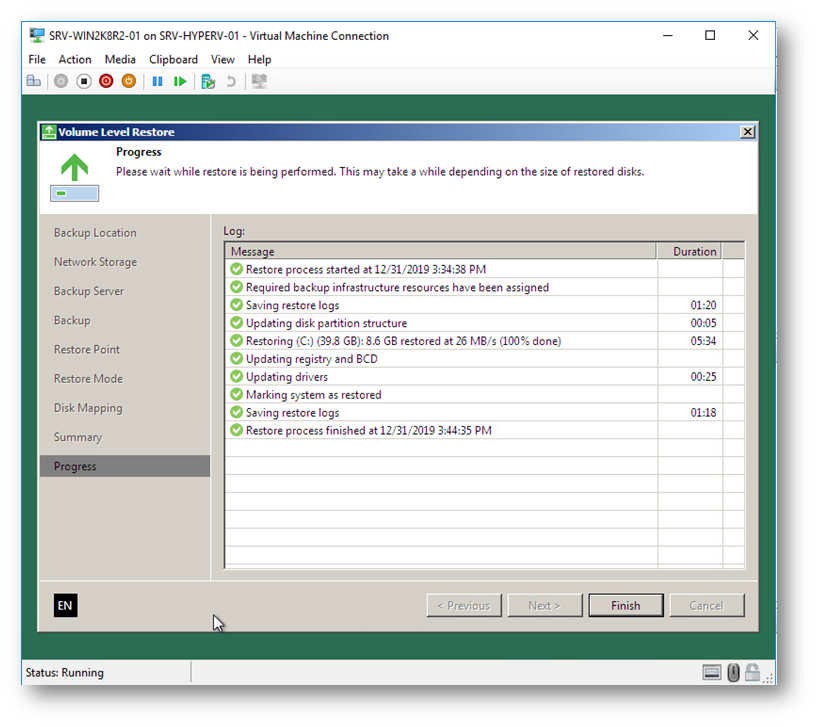Open the Clipboard menu

pyautogui.click(x=173, y=60)
